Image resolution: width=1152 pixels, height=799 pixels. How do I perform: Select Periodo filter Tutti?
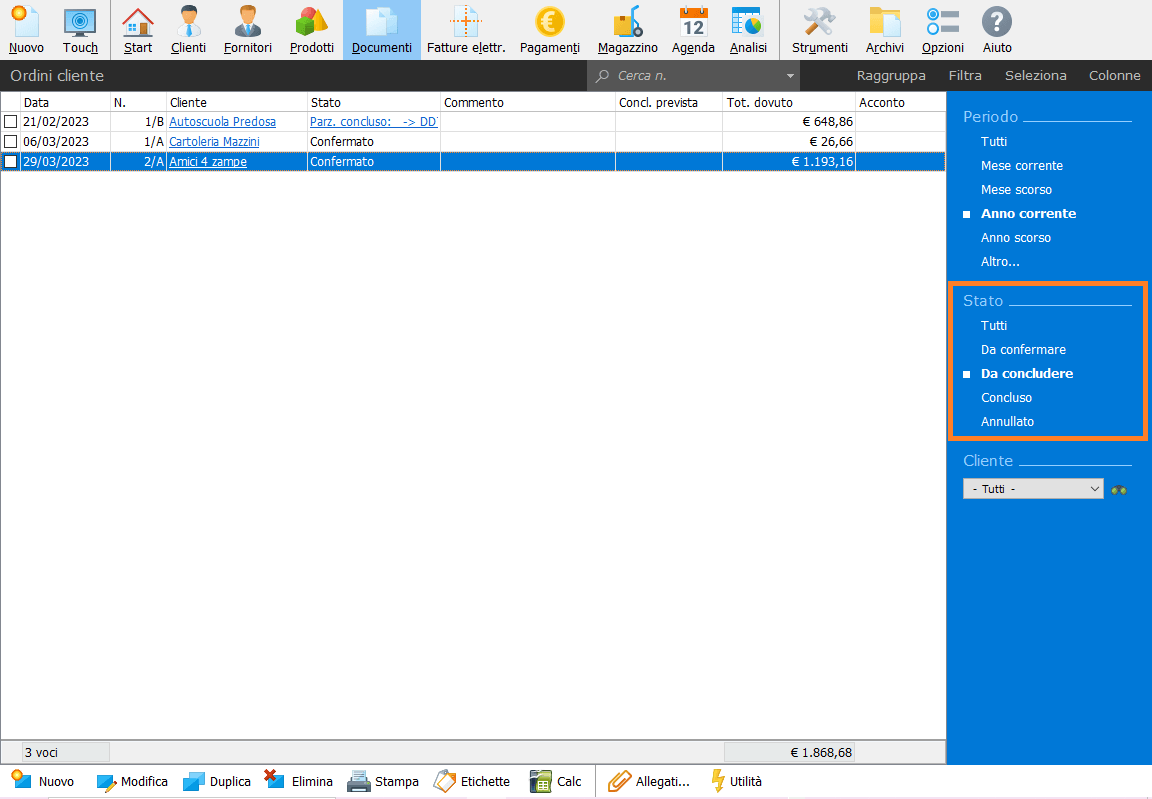click(x=993, y=142)
